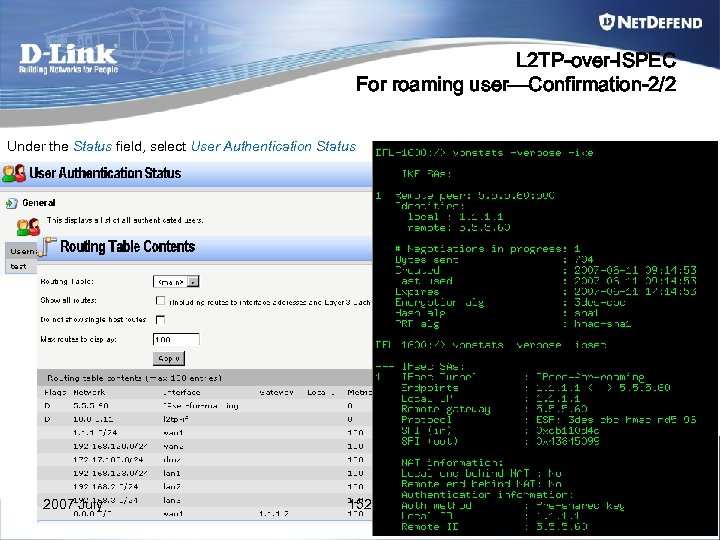Image resolution: width=720 pixels, height=540 pixels.
Task: Click the 'SPI (out)' terminal line
Action: coord(500,441)
